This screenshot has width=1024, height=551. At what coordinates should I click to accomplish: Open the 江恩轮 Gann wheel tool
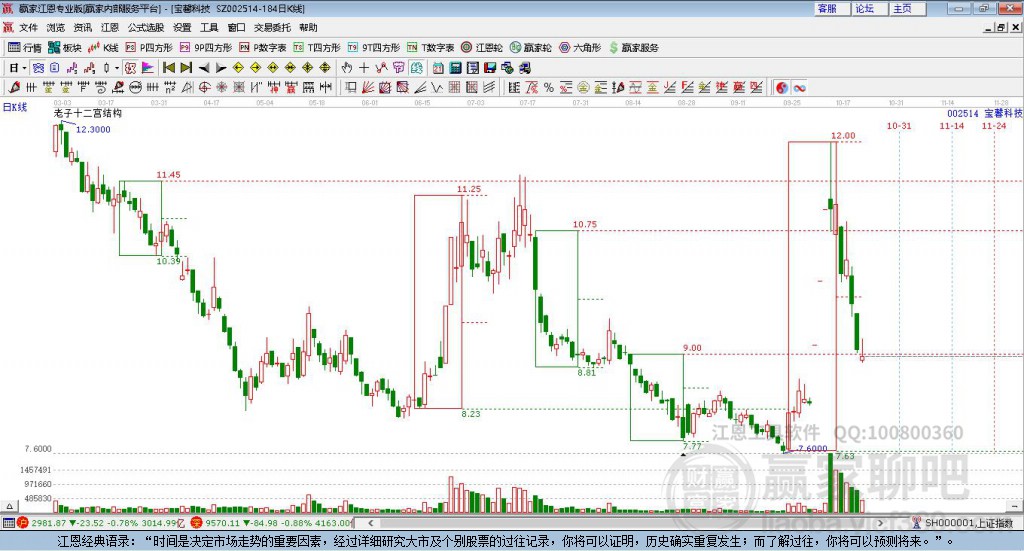tap(482, 47)
